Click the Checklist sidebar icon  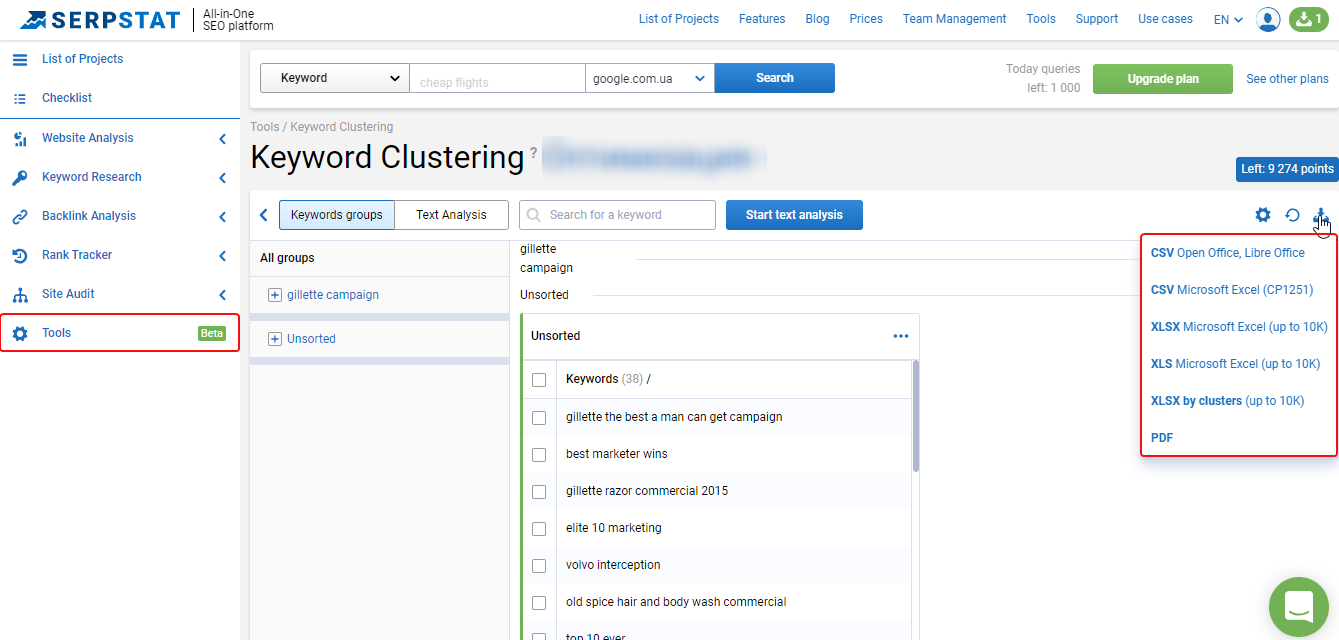(x=20, y=98)
